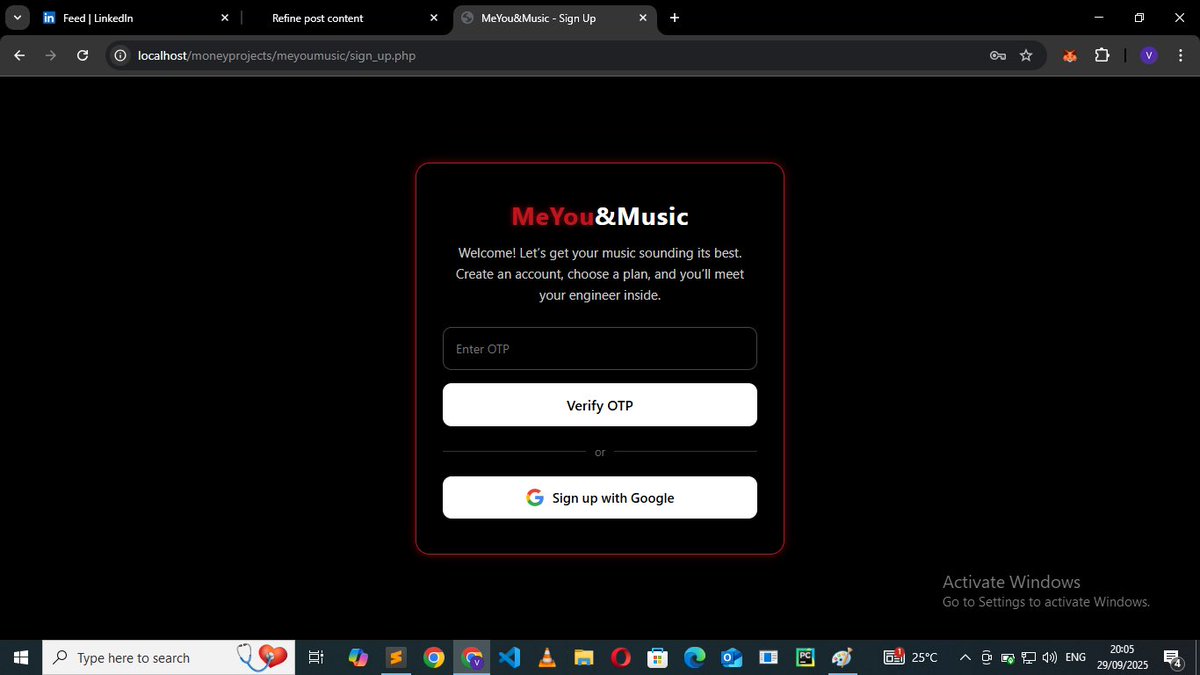Open the volume speaker tray icon

click(1049, 657)
